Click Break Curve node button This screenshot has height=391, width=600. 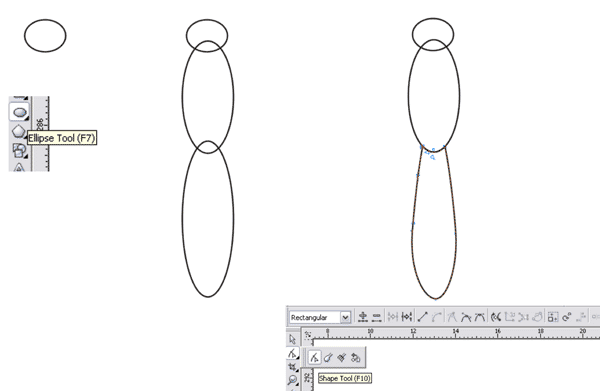[406, 317]
